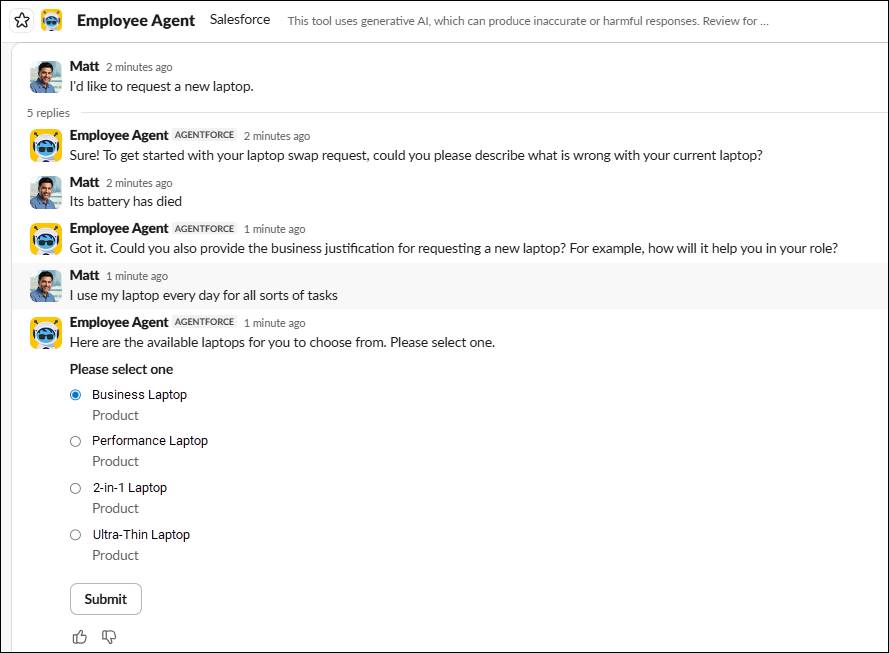Submit the laptop selection

point(106,599)
